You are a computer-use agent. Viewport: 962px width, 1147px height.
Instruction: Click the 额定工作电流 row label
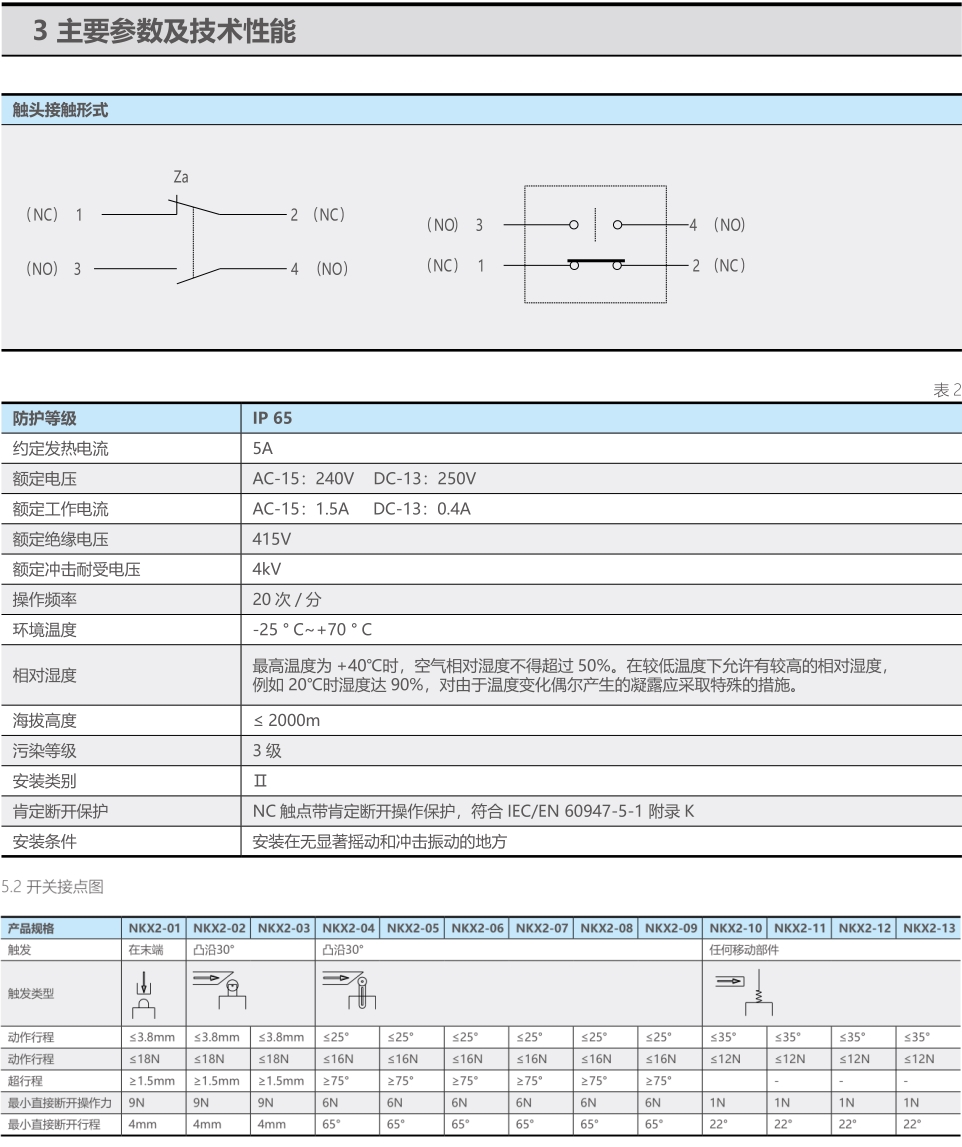pos(60,509)
